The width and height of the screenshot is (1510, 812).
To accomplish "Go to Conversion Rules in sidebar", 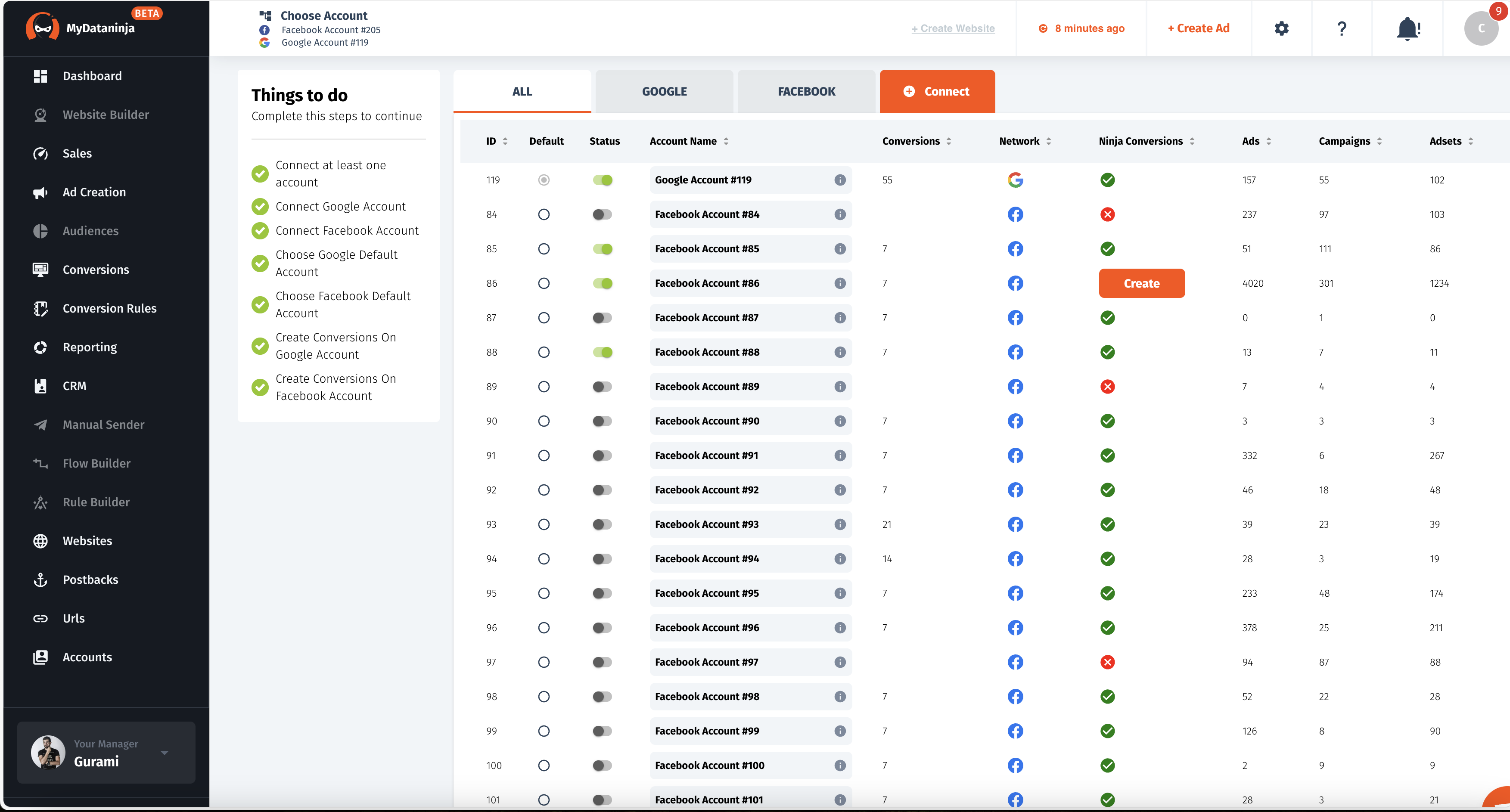I will [109, 307].
